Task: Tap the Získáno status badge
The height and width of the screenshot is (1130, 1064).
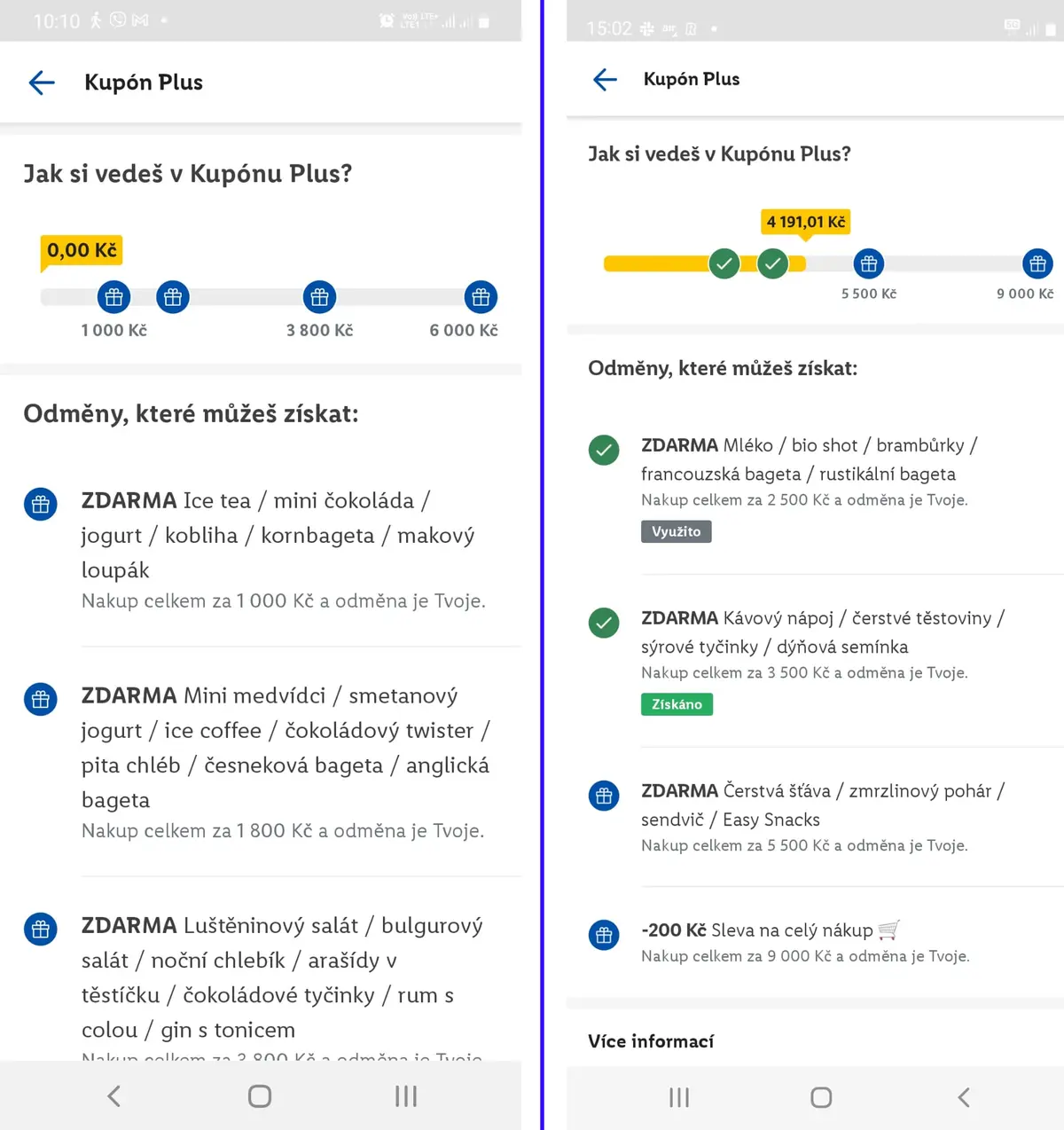Action: [x=677, y=704]
